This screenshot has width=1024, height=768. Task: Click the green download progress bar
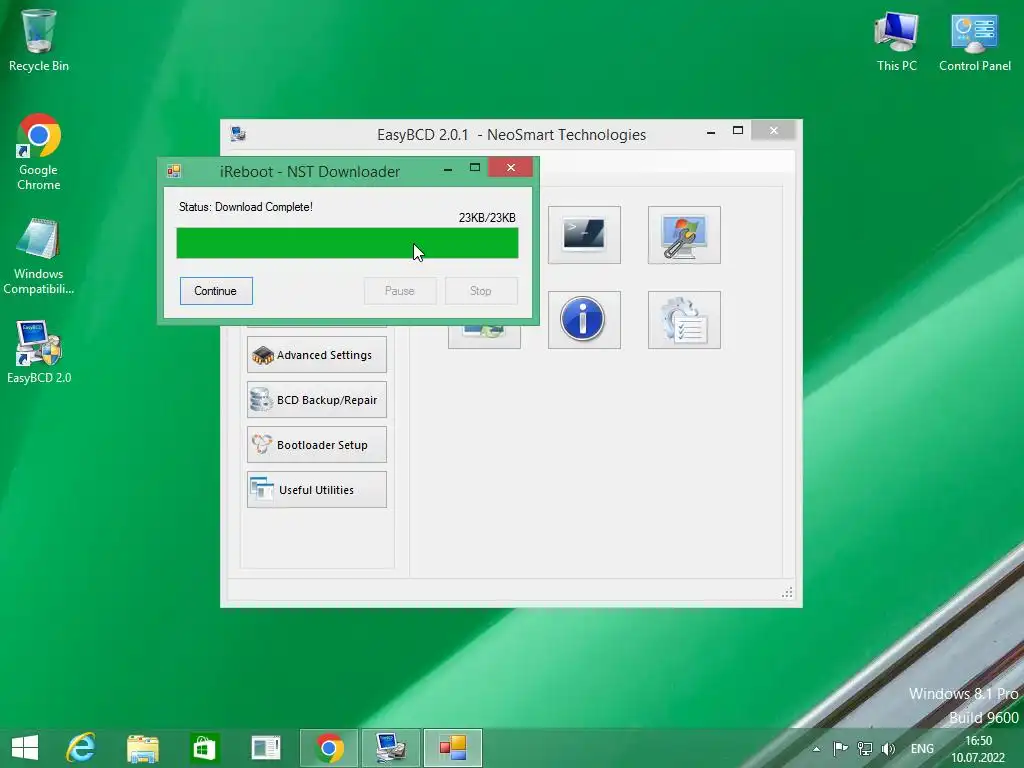(x=347, y=243)
